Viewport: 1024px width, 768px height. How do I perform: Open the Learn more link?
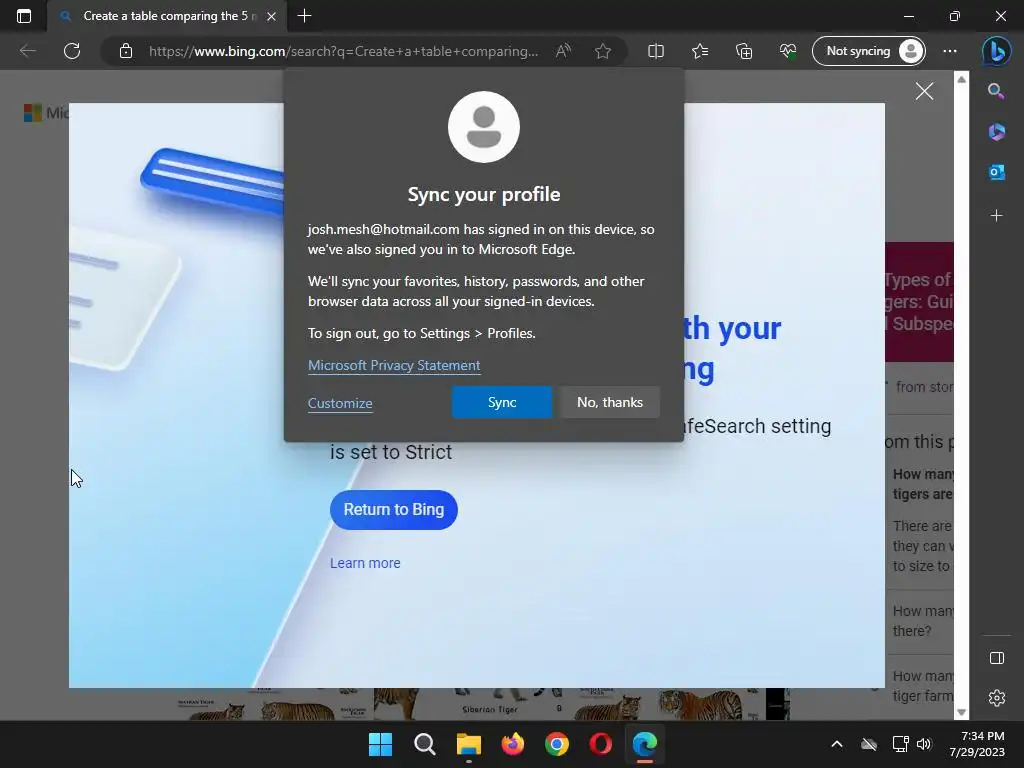pos(365,563)
